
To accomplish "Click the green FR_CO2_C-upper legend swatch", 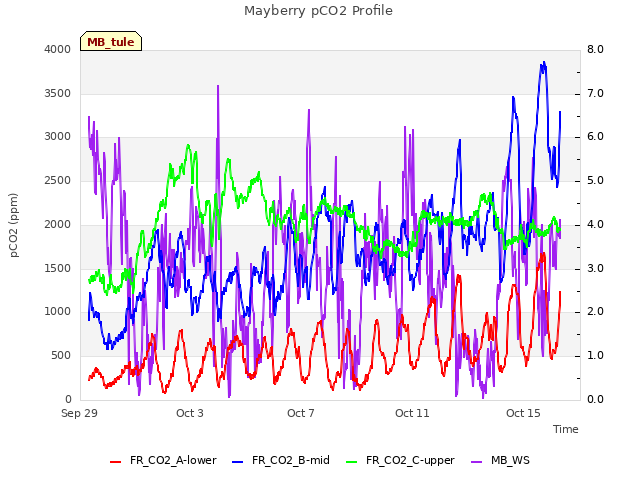I will [351, 462].
